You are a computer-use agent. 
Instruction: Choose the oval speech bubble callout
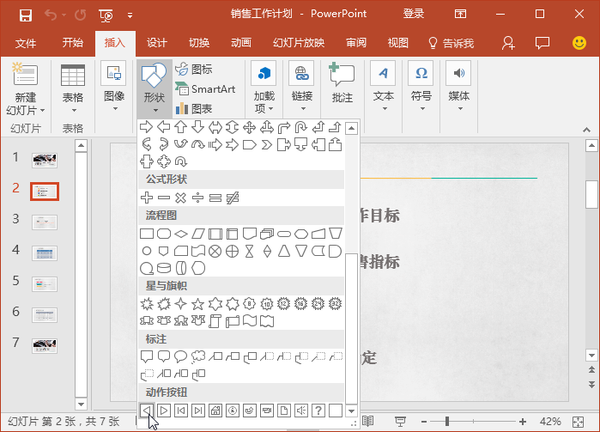[181, 356]
